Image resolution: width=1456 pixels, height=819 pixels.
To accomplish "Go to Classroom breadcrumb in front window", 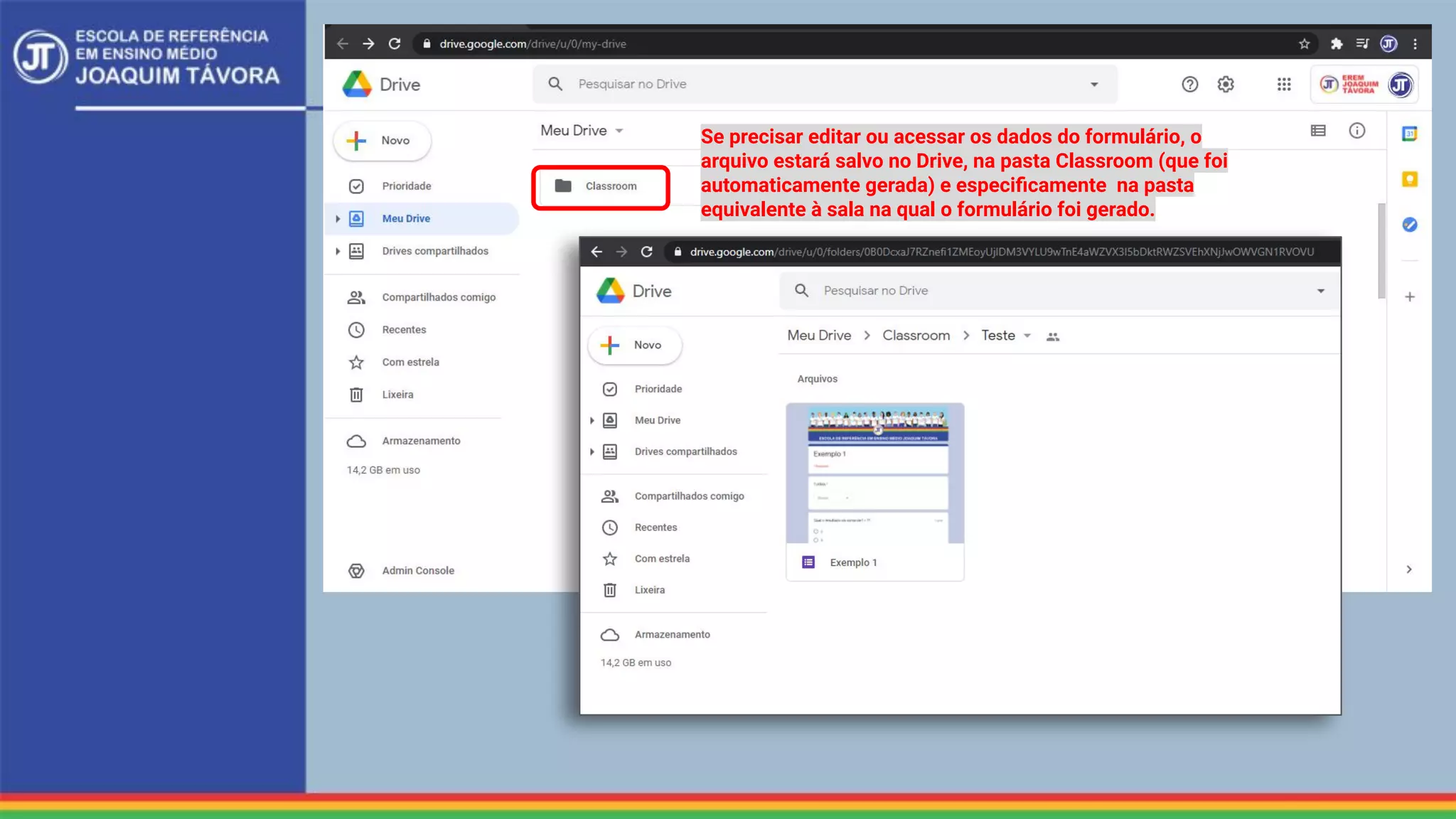I will coord(916,336).
